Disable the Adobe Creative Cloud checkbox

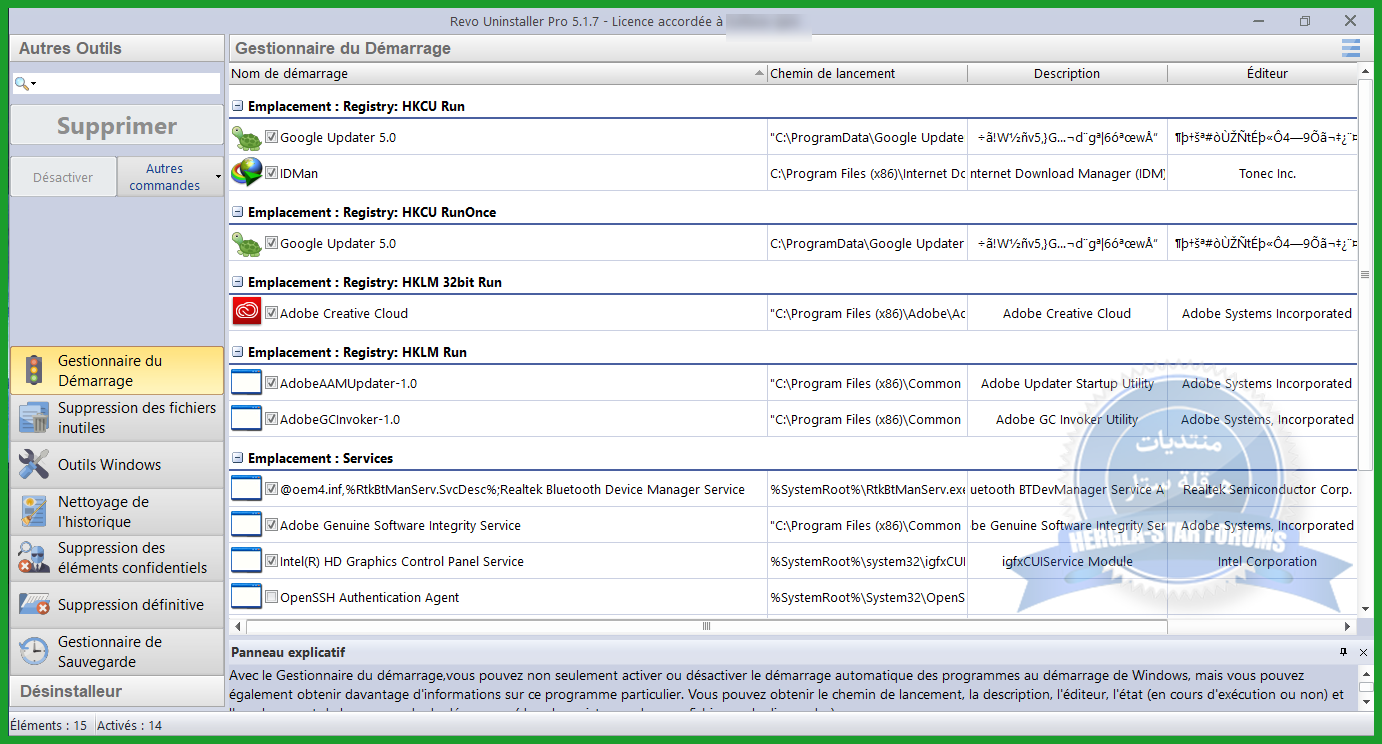271,314
